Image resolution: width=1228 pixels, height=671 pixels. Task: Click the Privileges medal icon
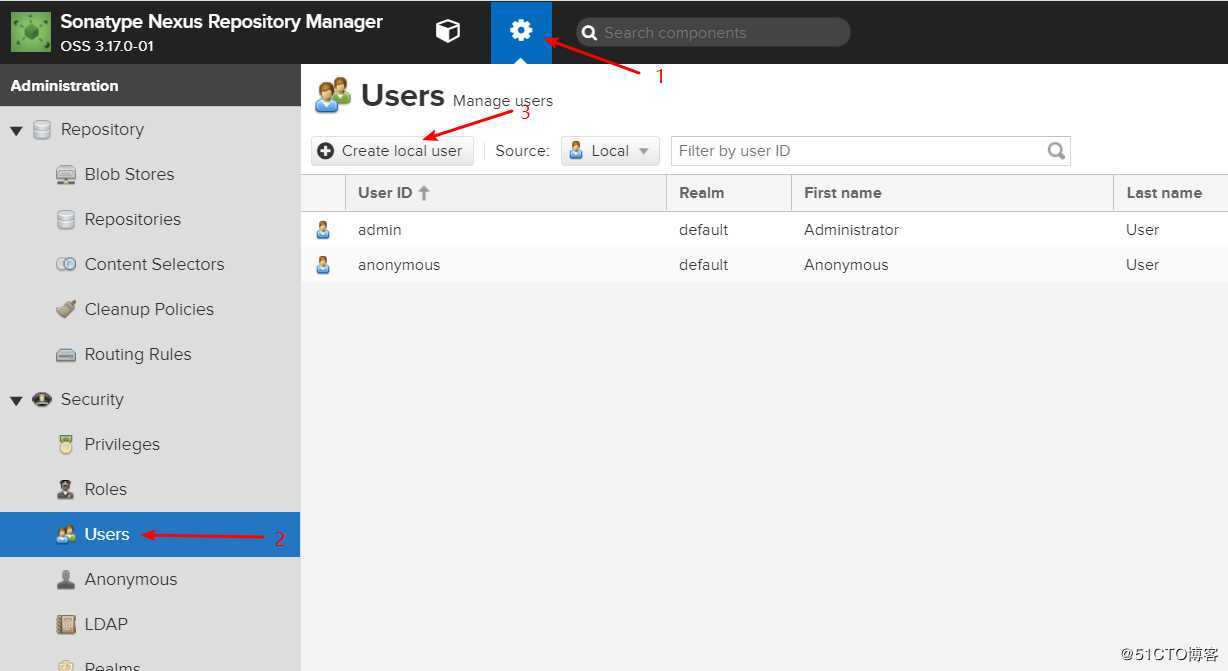[66, 445]
